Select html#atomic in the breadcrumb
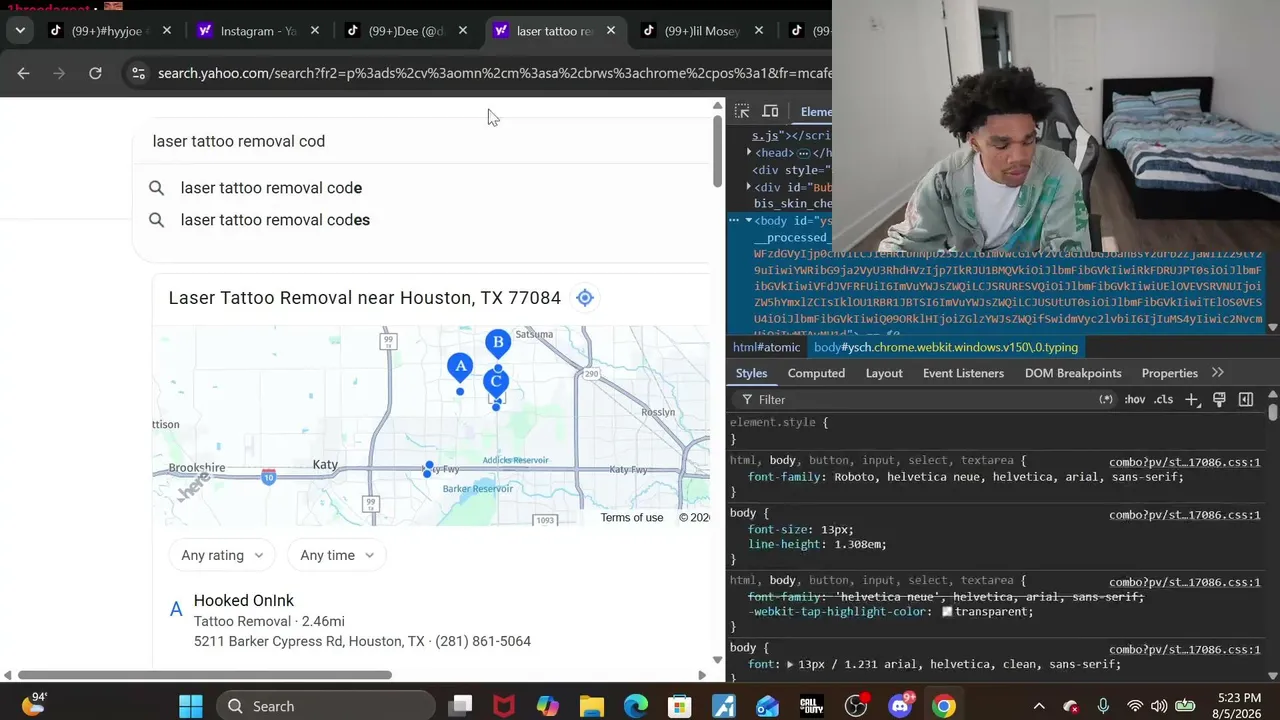Viewport: 1280px width, 720px height. pos(766,347)
